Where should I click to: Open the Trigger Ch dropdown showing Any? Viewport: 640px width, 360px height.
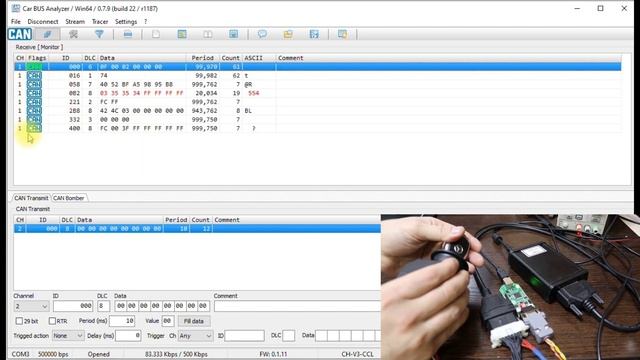point(195,336)
